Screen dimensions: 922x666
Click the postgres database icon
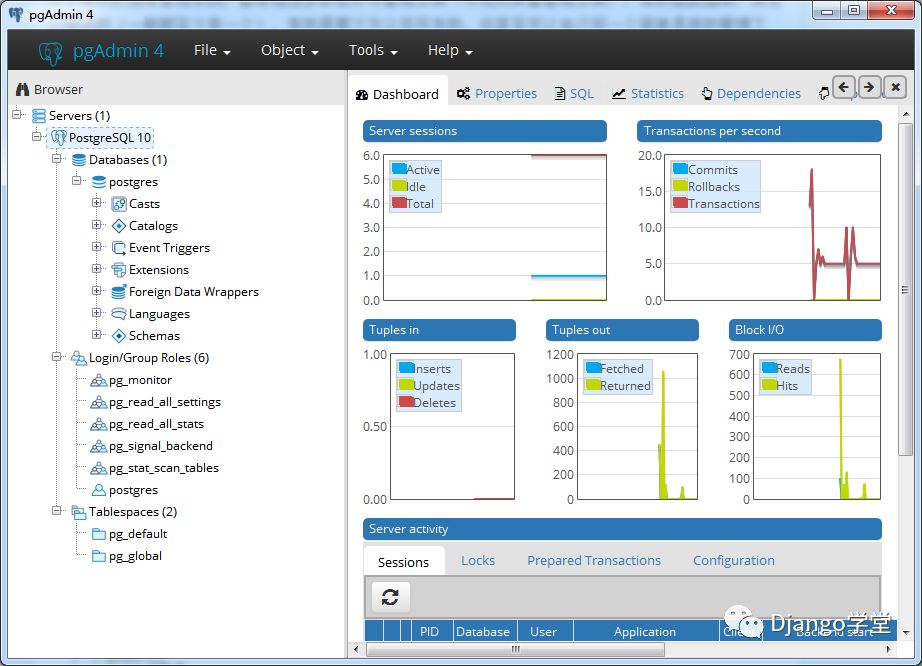point(99,182)
